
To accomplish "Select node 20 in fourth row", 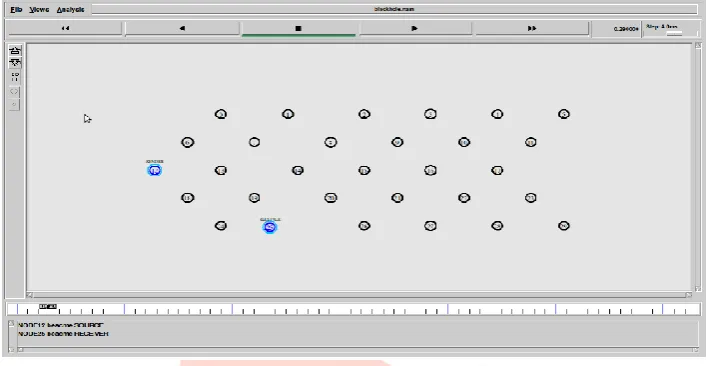I will (331, 197).
